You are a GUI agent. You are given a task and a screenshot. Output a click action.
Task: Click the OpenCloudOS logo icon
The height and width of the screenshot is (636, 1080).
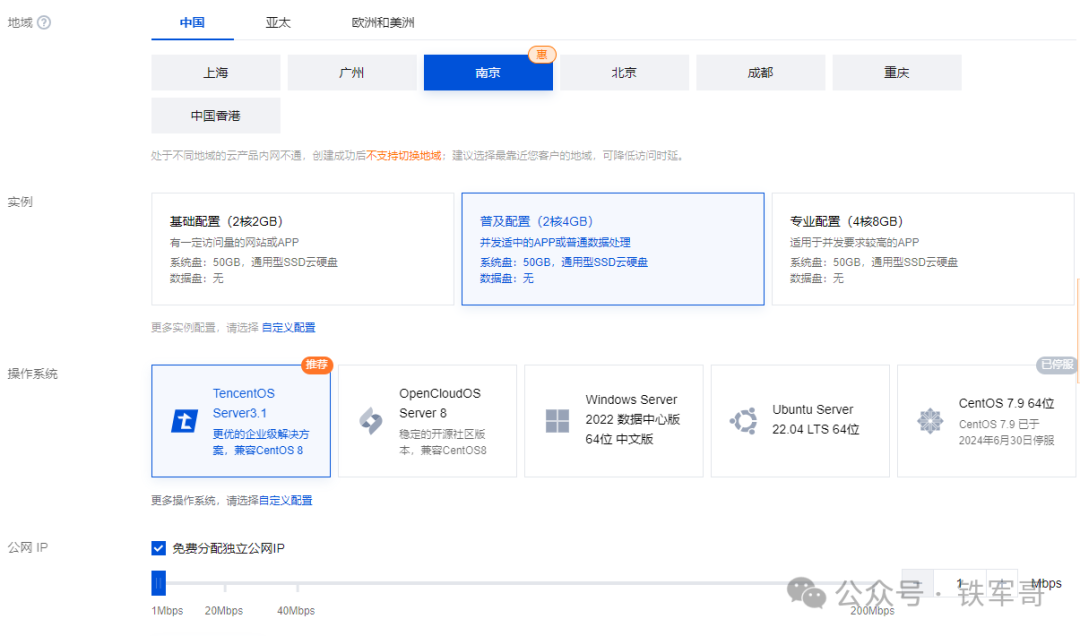coord(371,420)
